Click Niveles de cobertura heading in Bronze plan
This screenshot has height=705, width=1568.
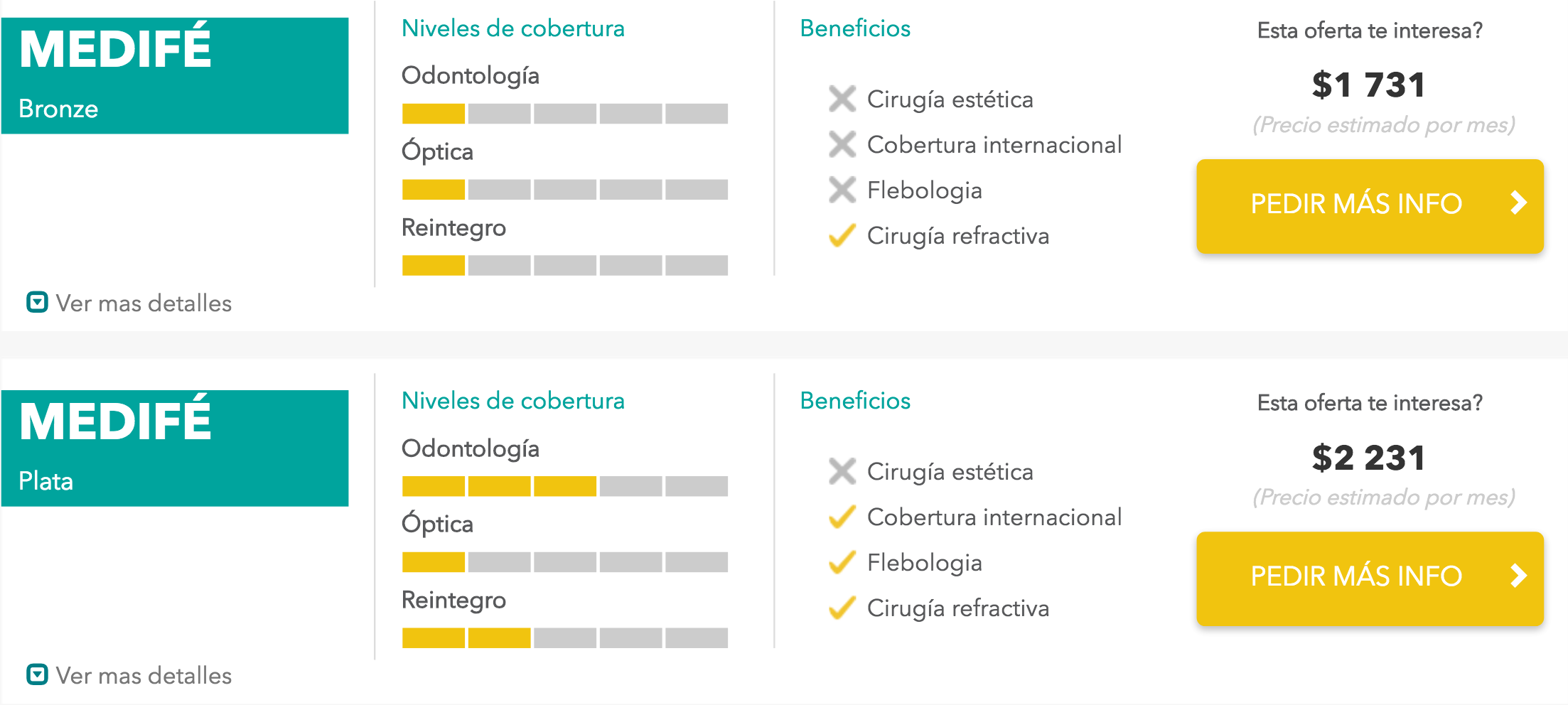click(x=513, y=28)
